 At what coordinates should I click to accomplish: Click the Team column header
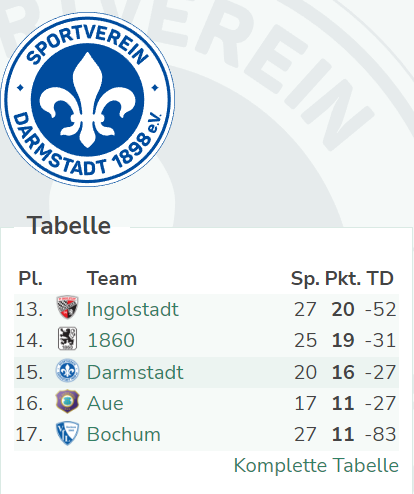(112, 278)
